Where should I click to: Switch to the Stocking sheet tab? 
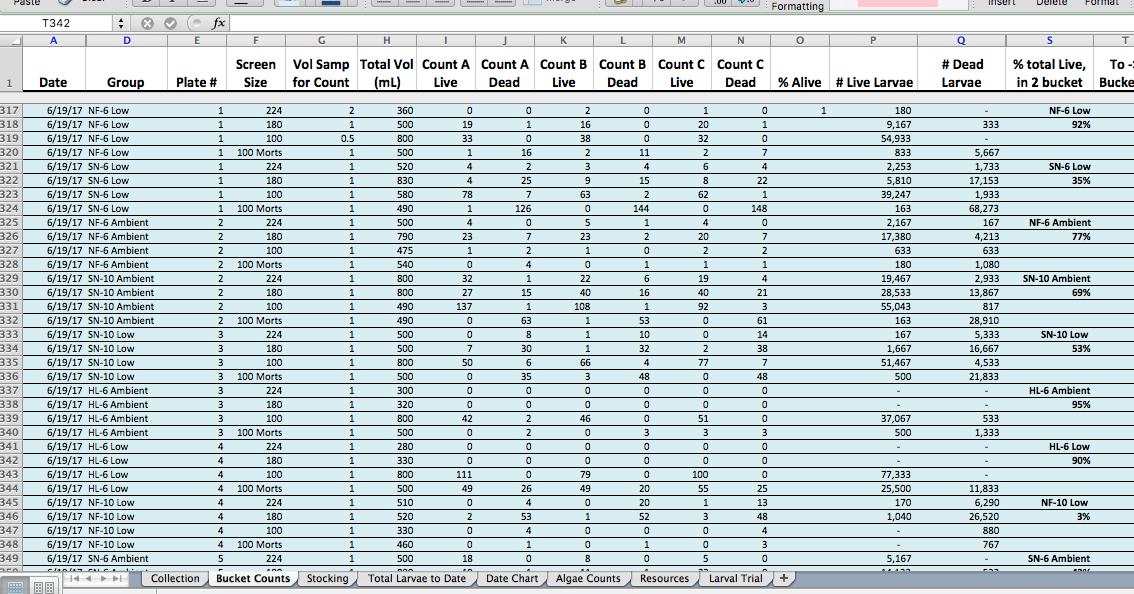327,578
